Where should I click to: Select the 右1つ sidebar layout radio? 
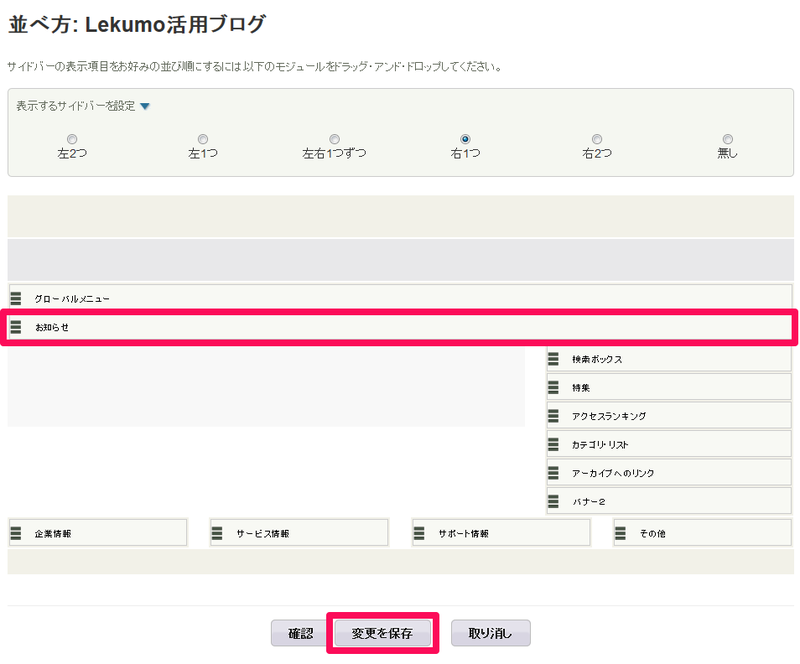pyautogui.click(x=465, y=139)
